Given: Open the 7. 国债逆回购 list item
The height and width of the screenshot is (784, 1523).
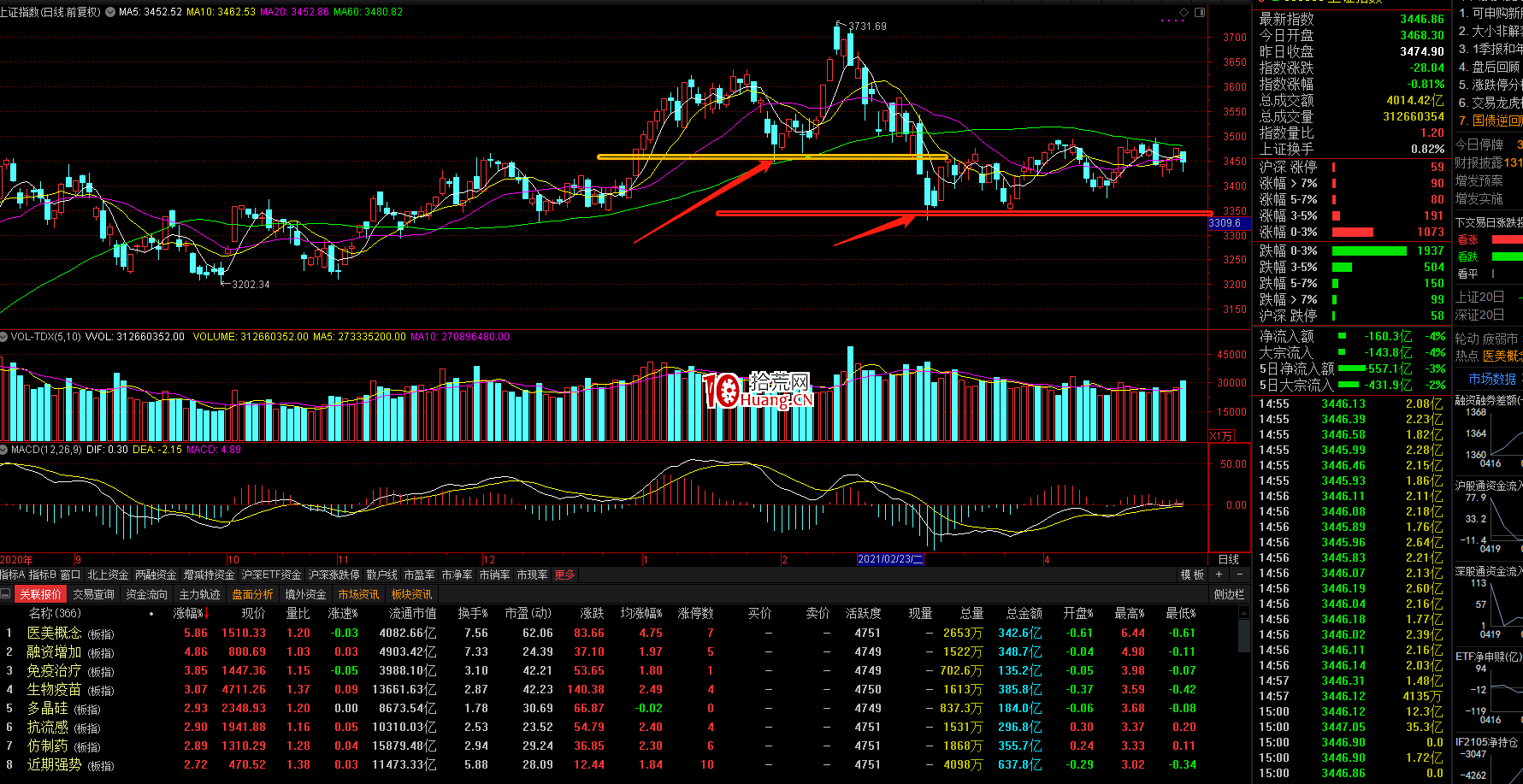Looking at the screenshot, I should tap(1491, 121).
